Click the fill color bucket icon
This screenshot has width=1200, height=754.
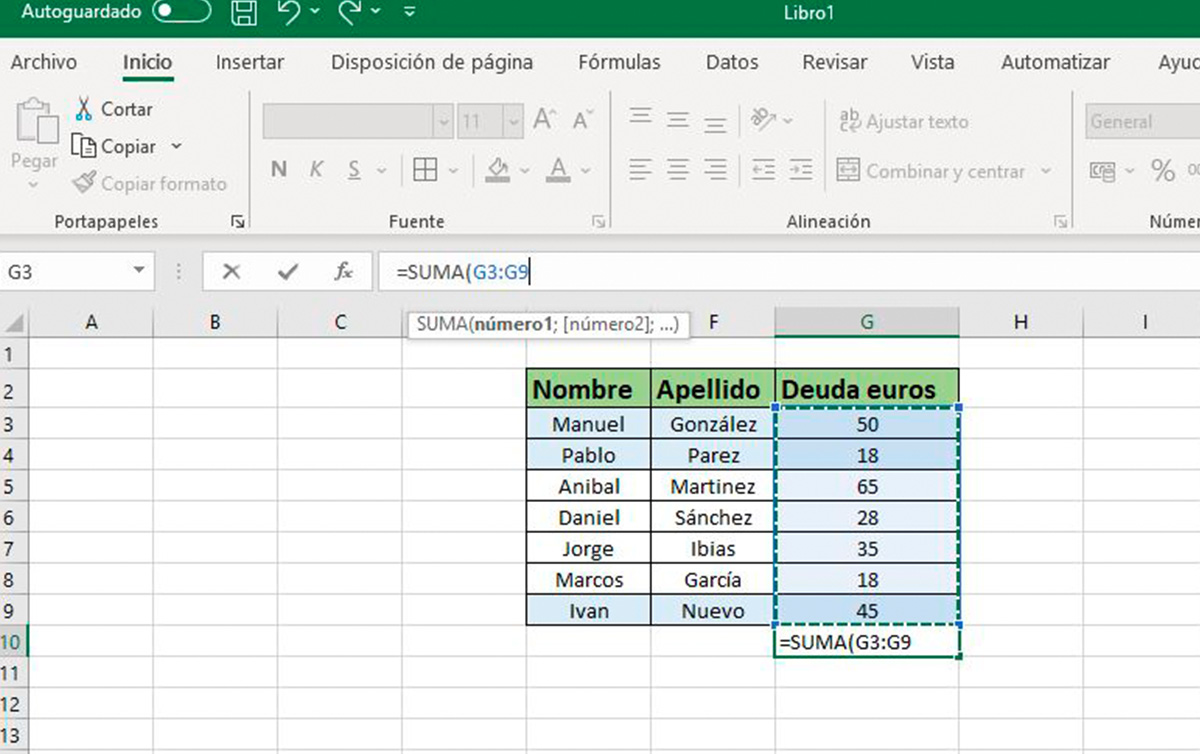(498, 170)
